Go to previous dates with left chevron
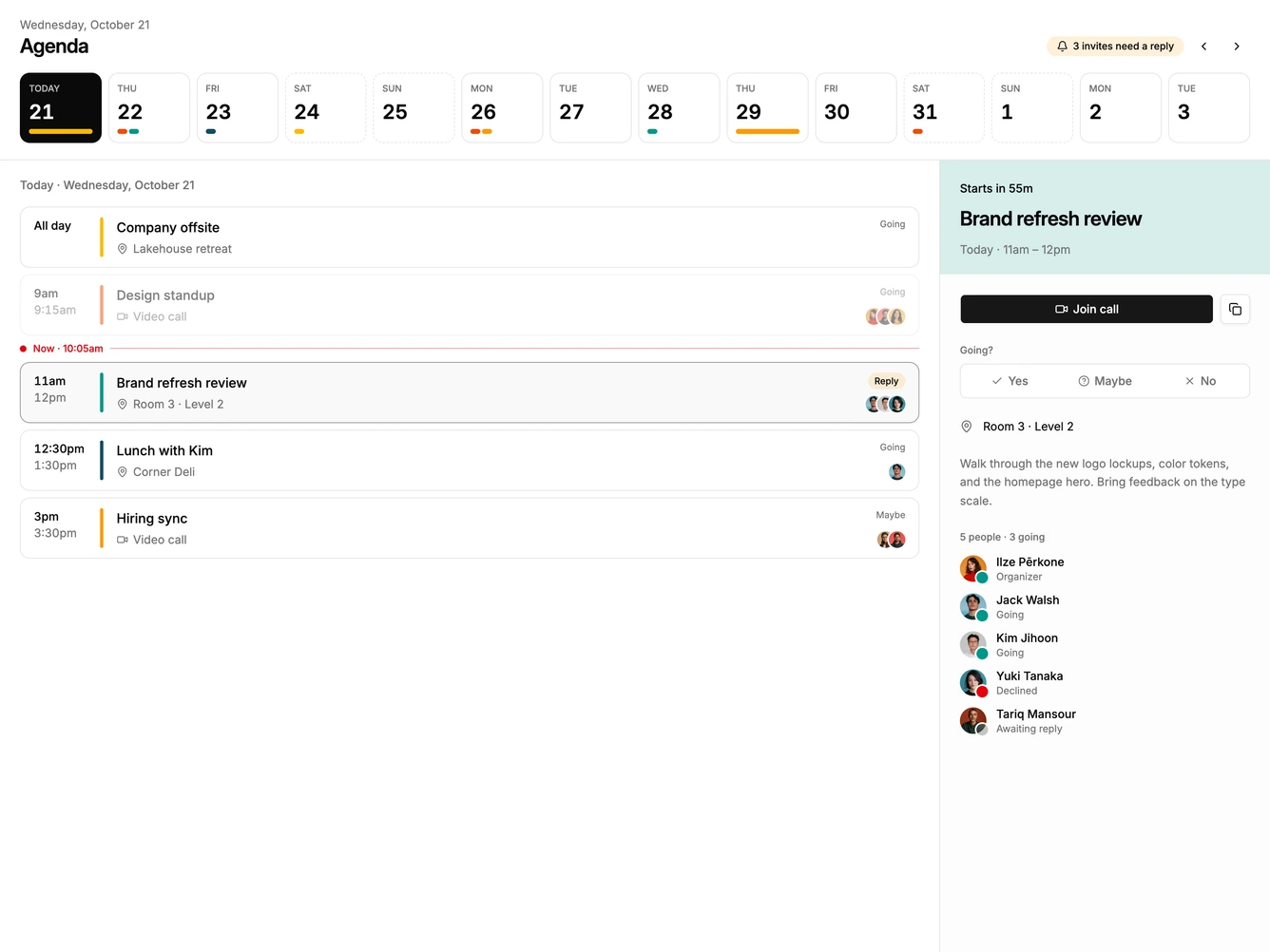 click(1203, 46)
